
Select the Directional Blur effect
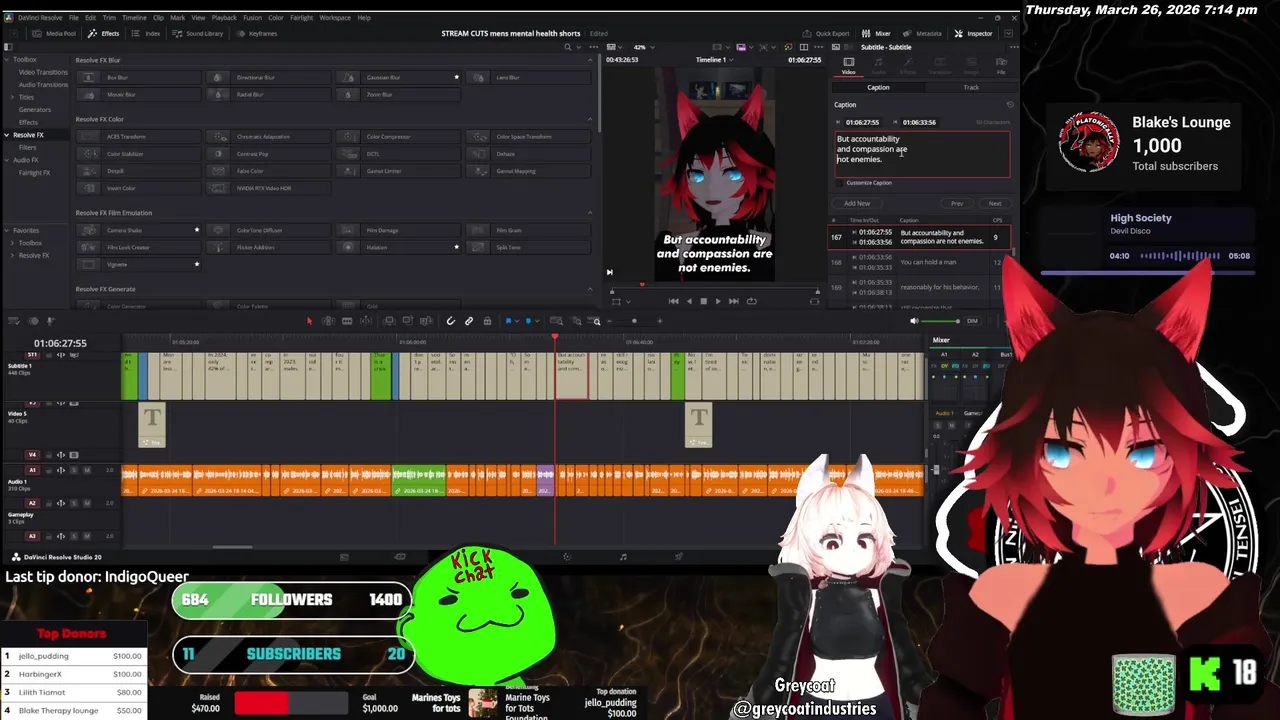pyautogui.click(x=267, y=77)
